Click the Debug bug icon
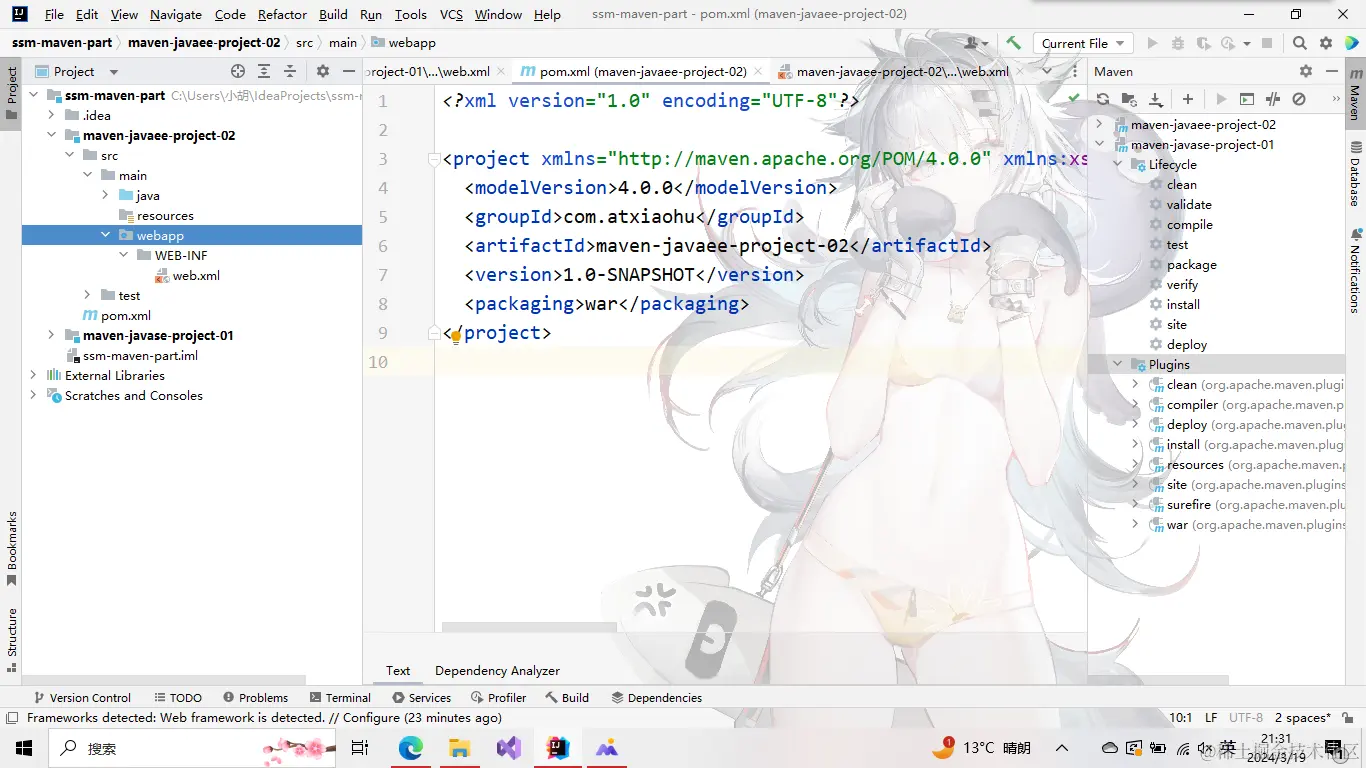1366x768 pixels. click(1177, 43)
